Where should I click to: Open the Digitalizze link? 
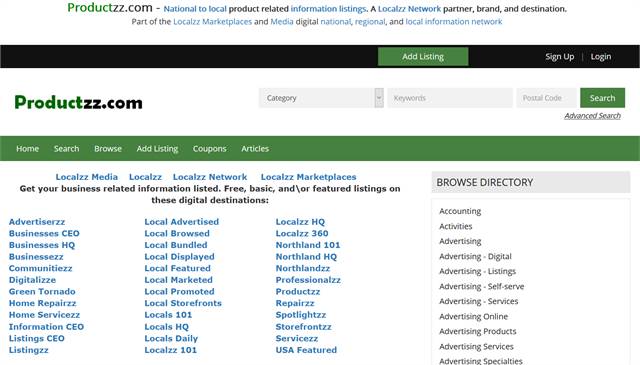pyautogui.click(x=32, y=280)
